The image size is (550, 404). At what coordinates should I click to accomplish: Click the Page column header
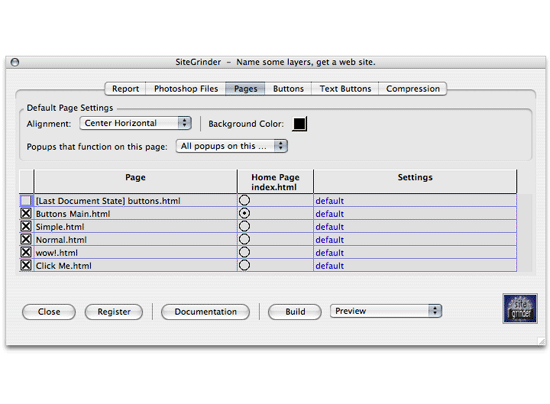pos(135,181)
